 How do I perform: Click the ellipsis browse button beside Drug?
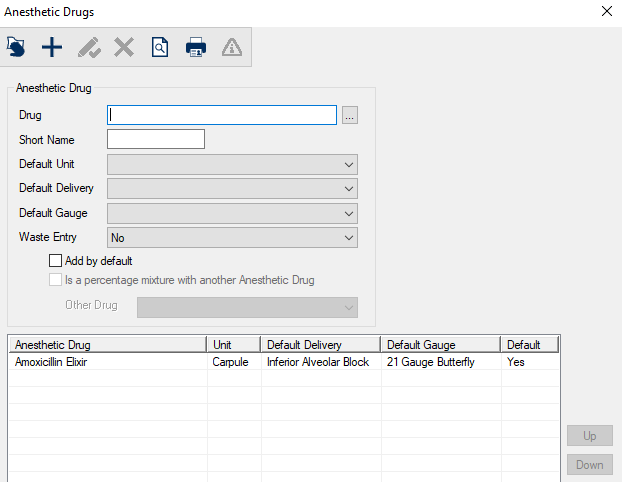pos(349,115)
